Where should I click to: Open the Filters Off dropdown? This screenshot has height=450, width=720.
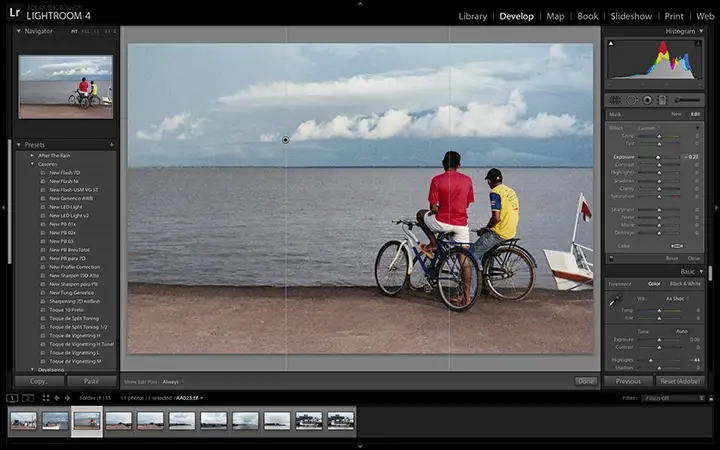pyautogui.click(x=673, y=398)
